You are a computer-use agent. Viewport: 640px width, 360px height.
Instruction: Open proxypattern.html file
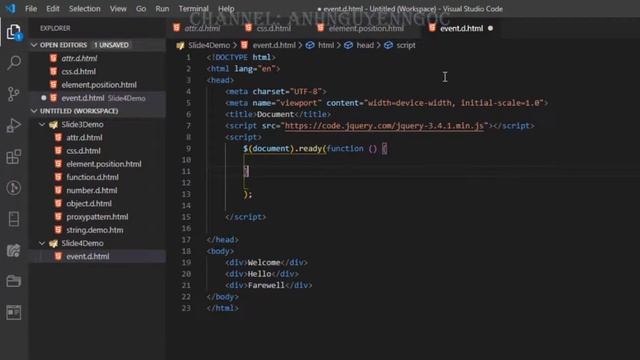[x=97, y=217]
